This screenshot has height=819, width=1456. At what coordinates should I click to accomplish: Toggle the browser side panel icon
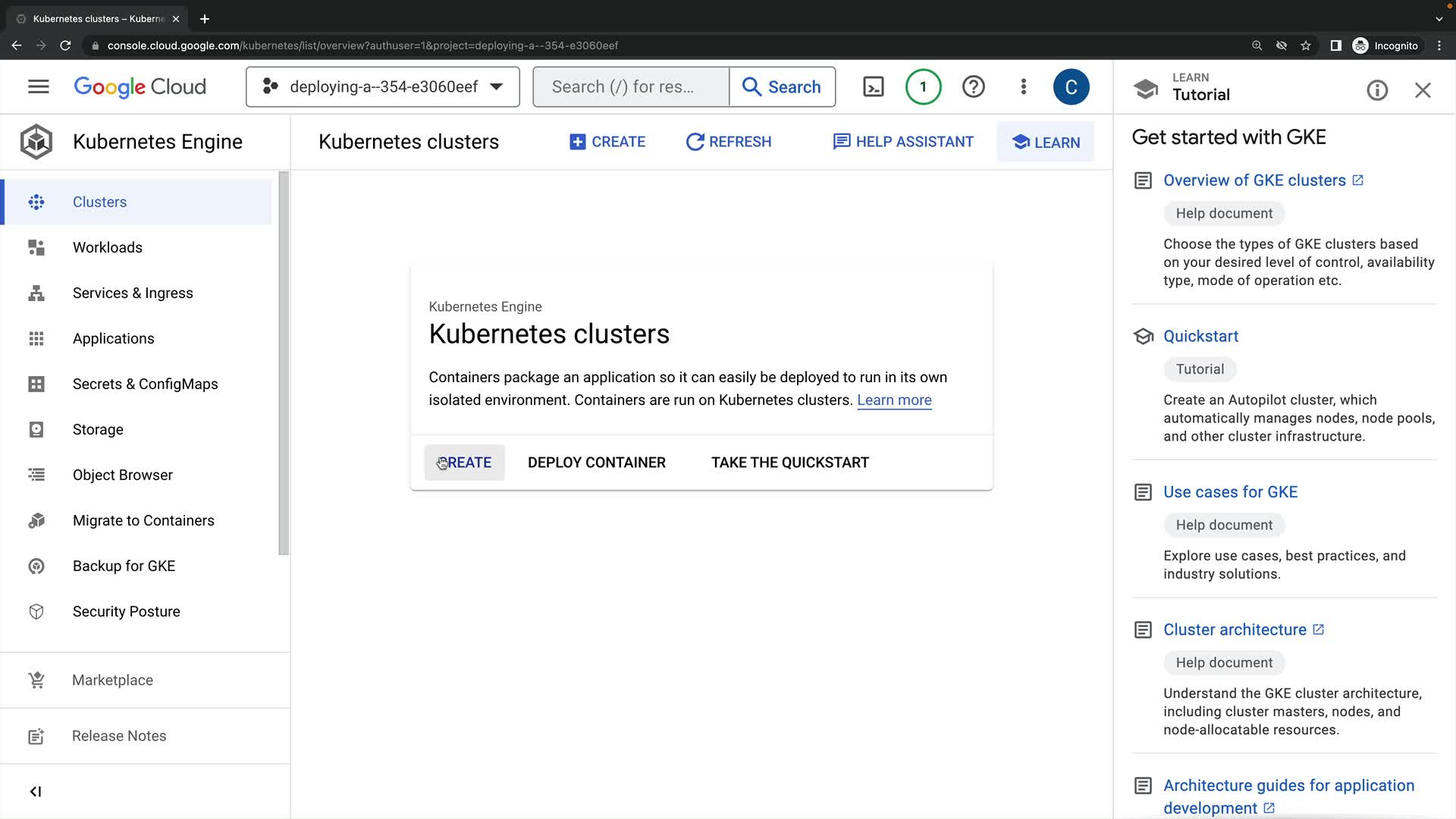point(1335,45)
